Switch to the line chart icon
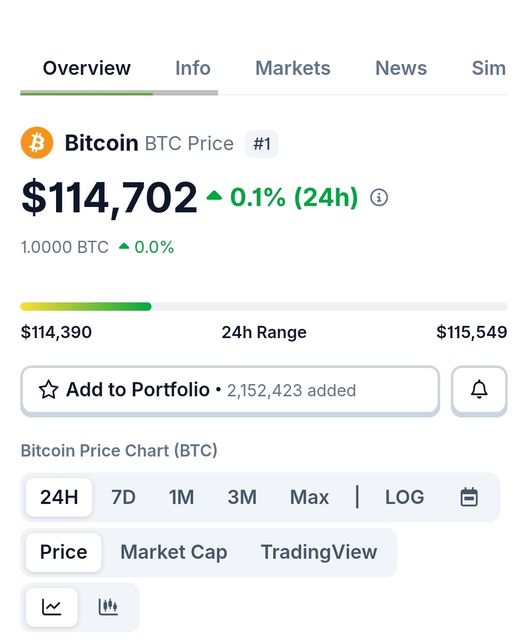528x640 pixels. click(x=51, y=607)
